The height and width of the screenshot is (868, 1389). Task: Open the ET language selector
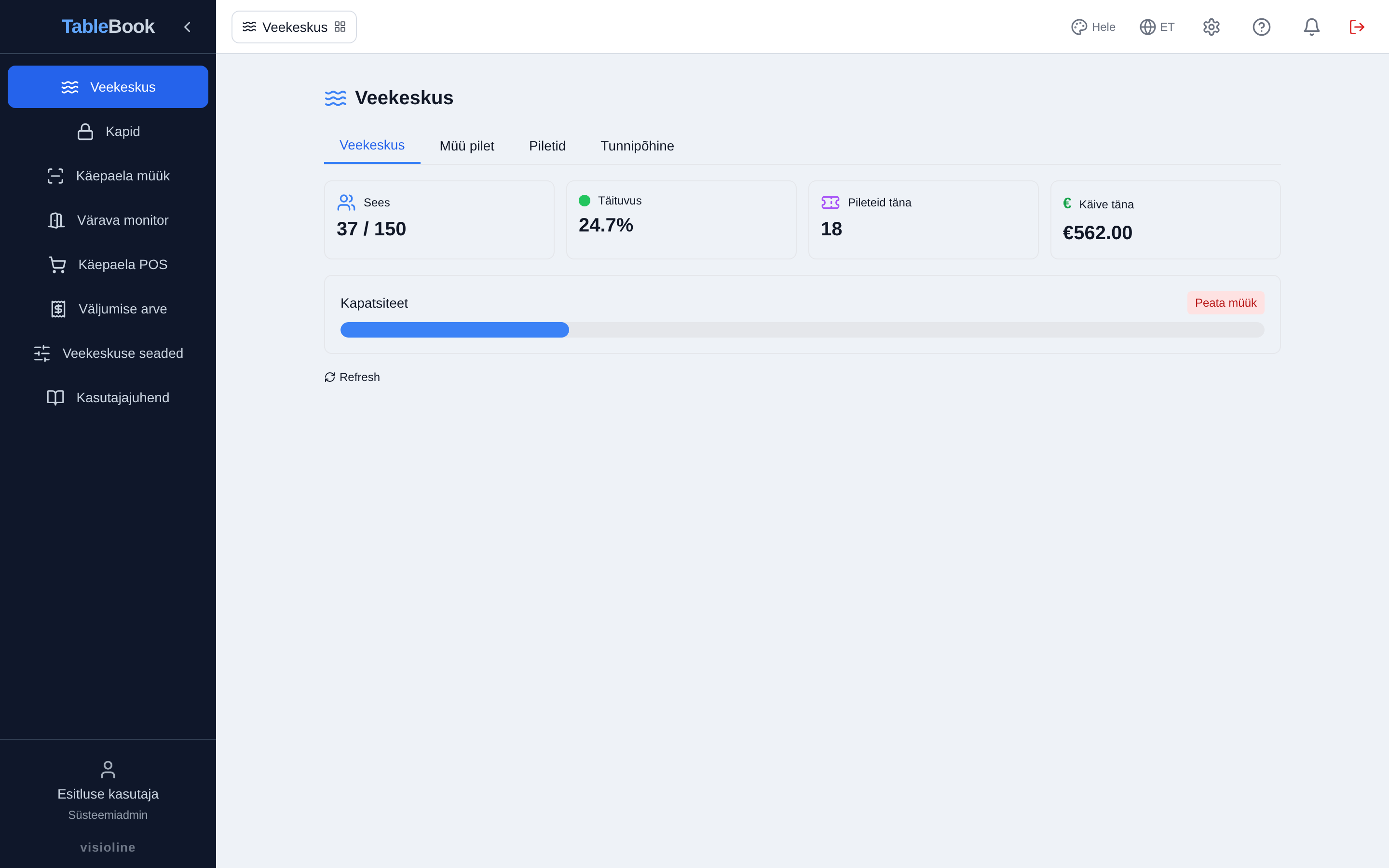click(1157, 27)
